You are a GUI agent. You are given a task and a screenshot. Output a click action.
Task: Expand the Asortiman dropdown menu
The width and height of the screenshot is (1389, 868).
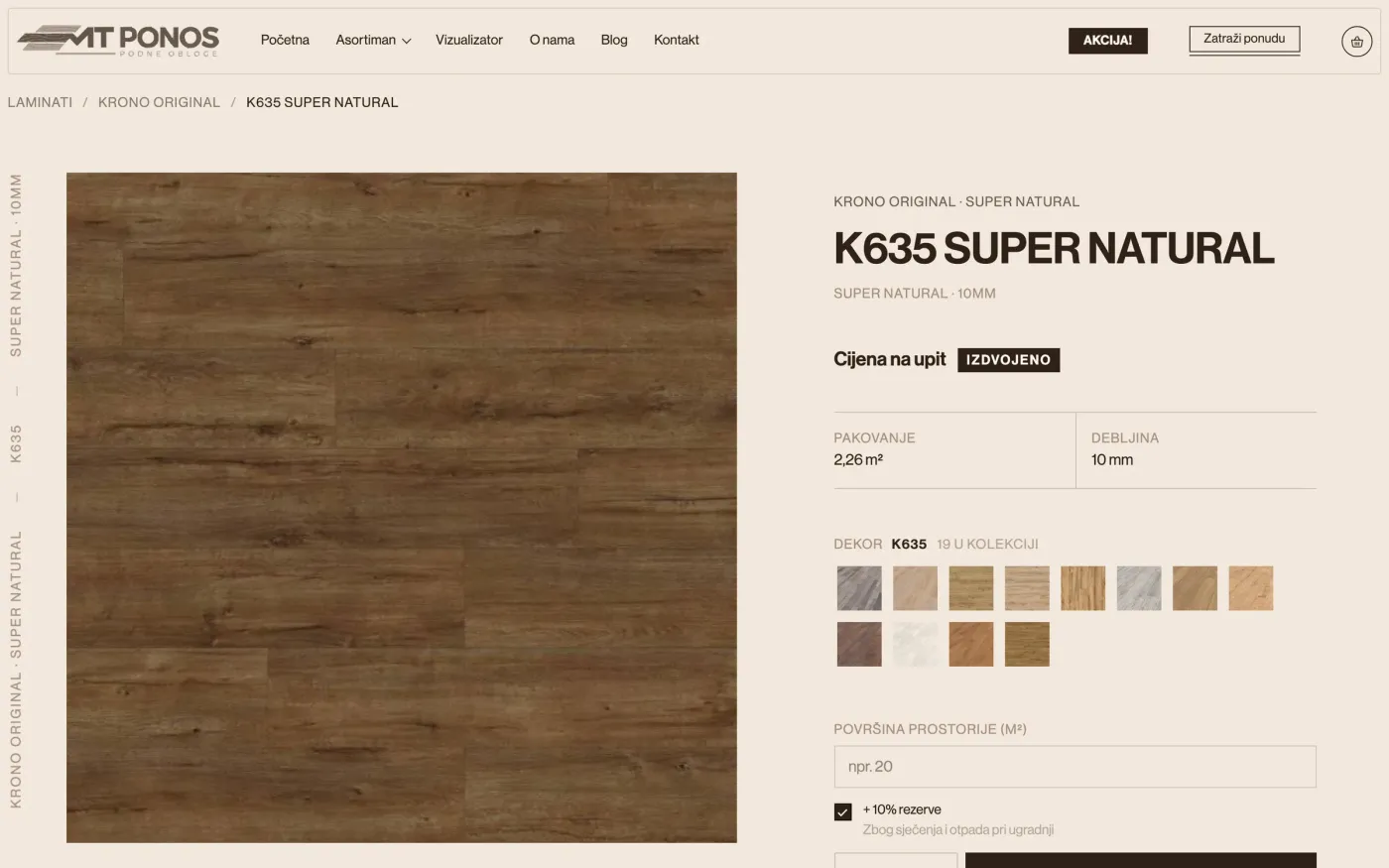pos(373,40)
